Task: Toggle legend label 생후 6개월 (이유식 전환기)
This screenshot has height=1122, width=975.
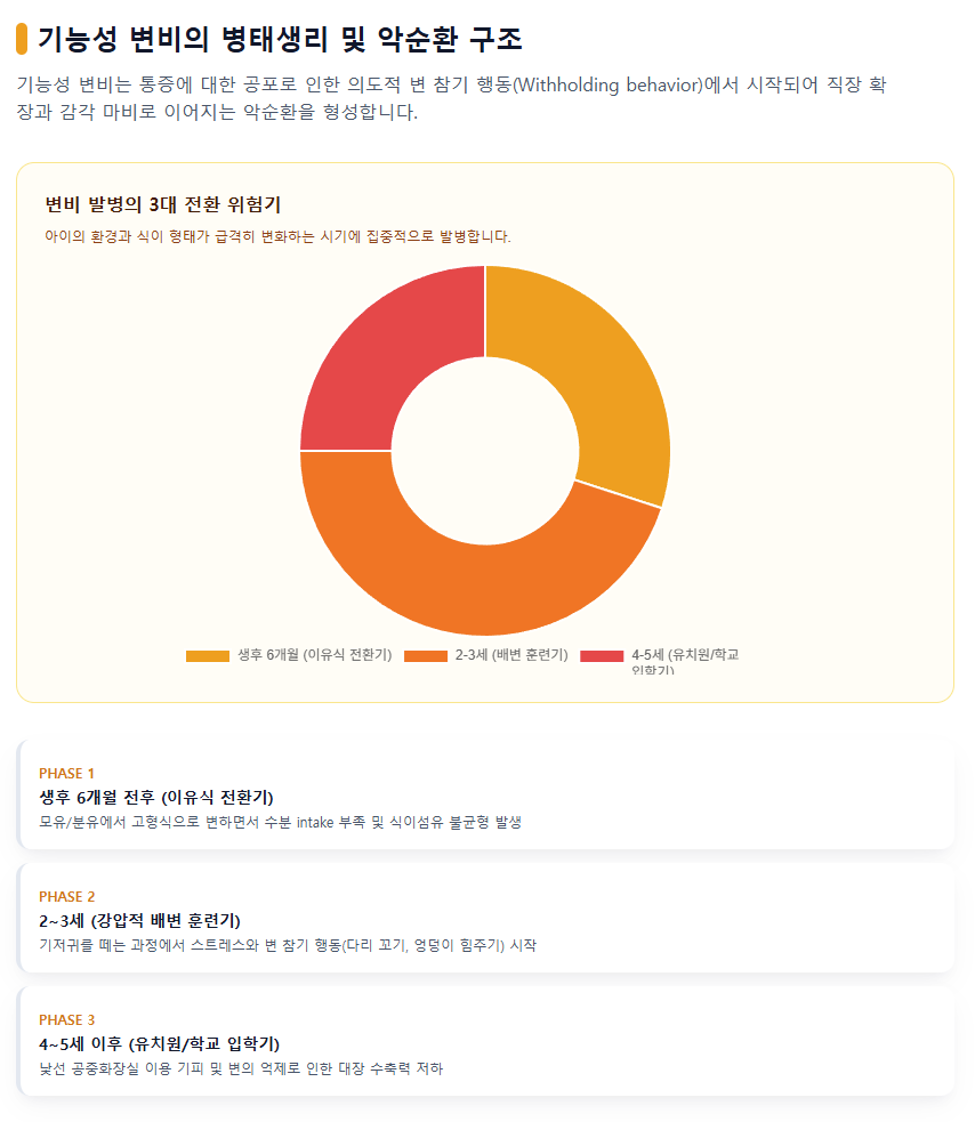Action: 315,655
